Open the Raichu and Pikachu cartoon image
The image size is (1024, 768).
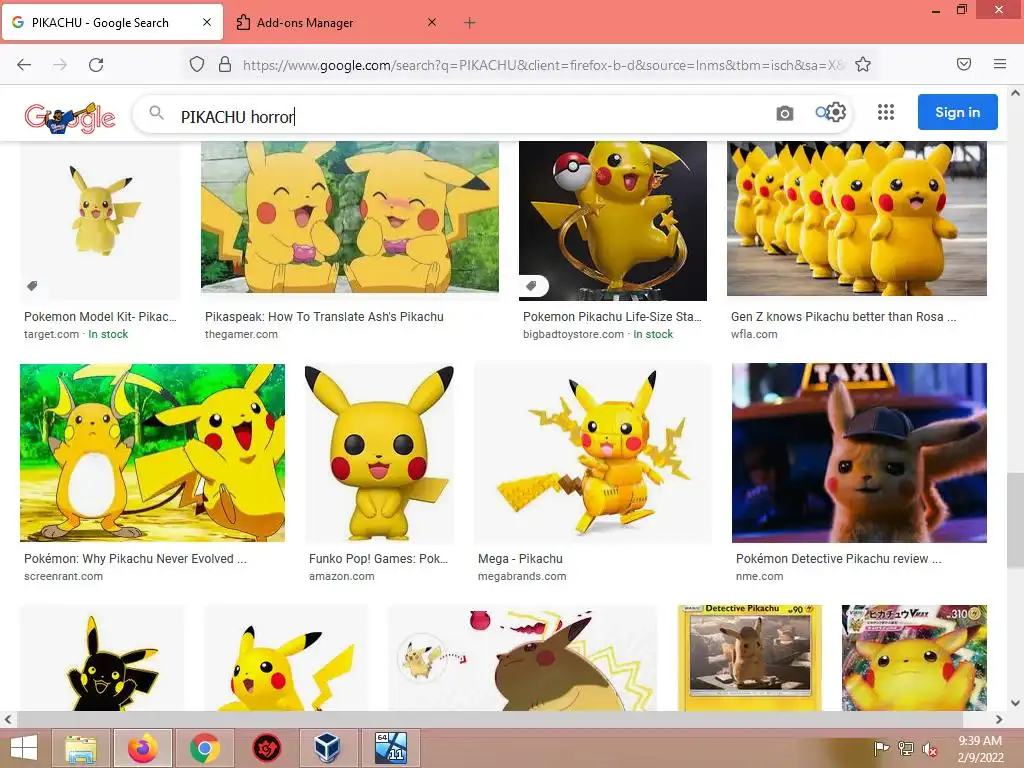tap(152, 453)
